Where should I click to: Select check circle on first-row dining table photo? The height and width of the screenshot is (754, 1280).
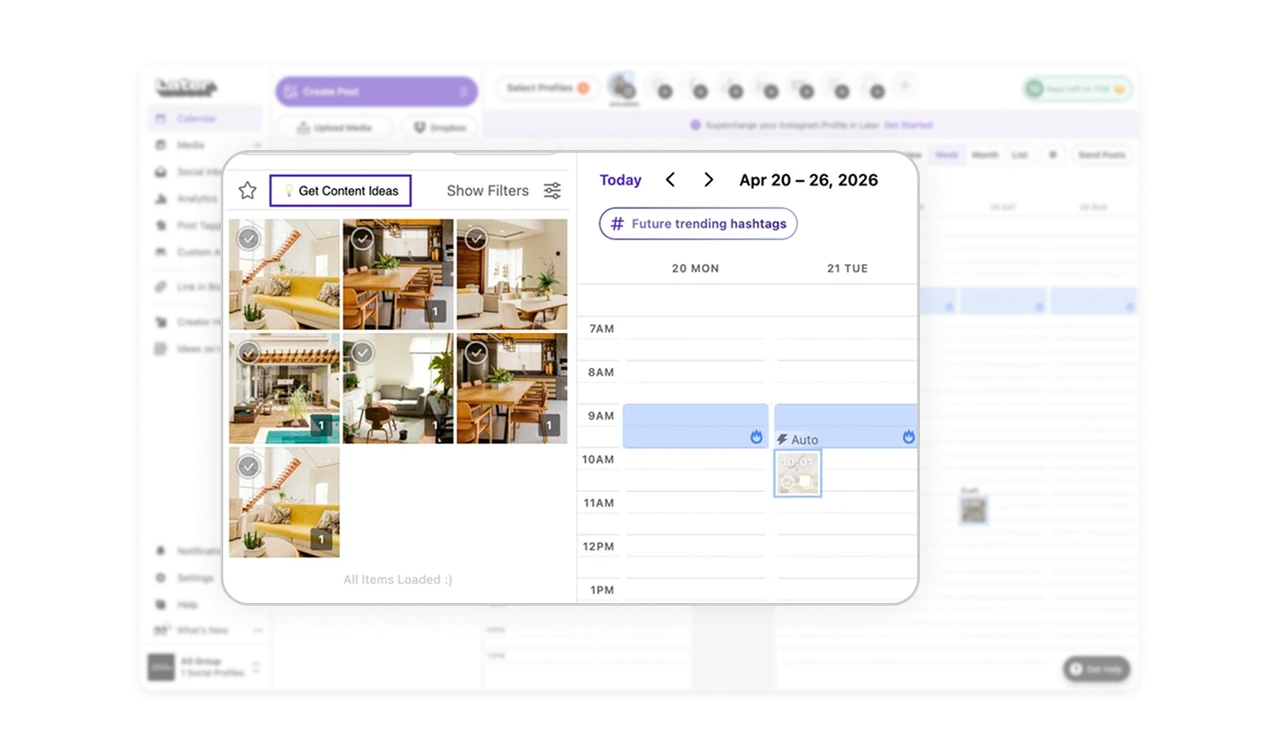click(363, 238)
